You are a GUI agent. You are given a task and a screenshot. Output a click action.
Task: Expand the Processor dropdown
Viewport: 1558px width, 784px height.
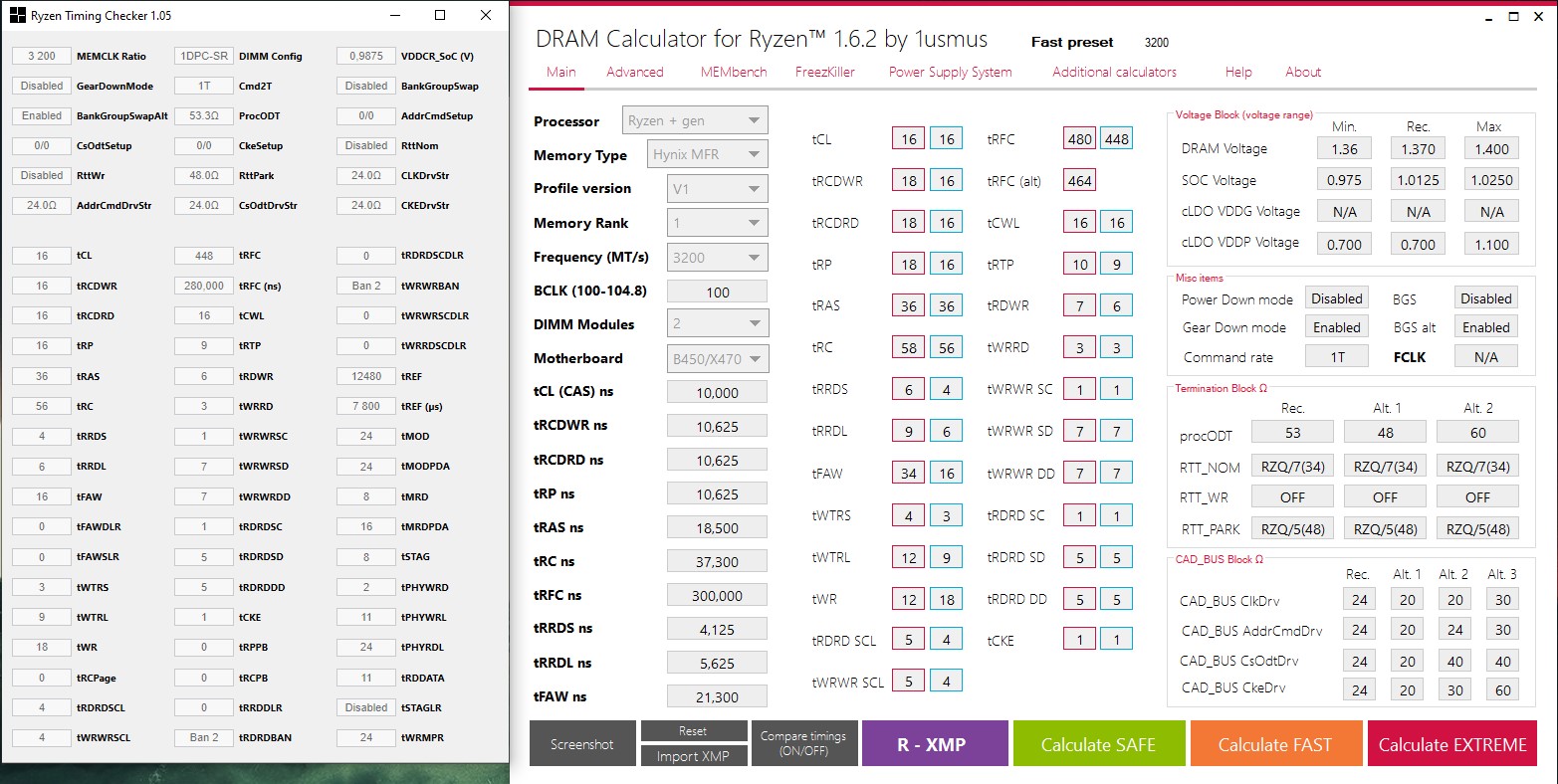(695, 120)
